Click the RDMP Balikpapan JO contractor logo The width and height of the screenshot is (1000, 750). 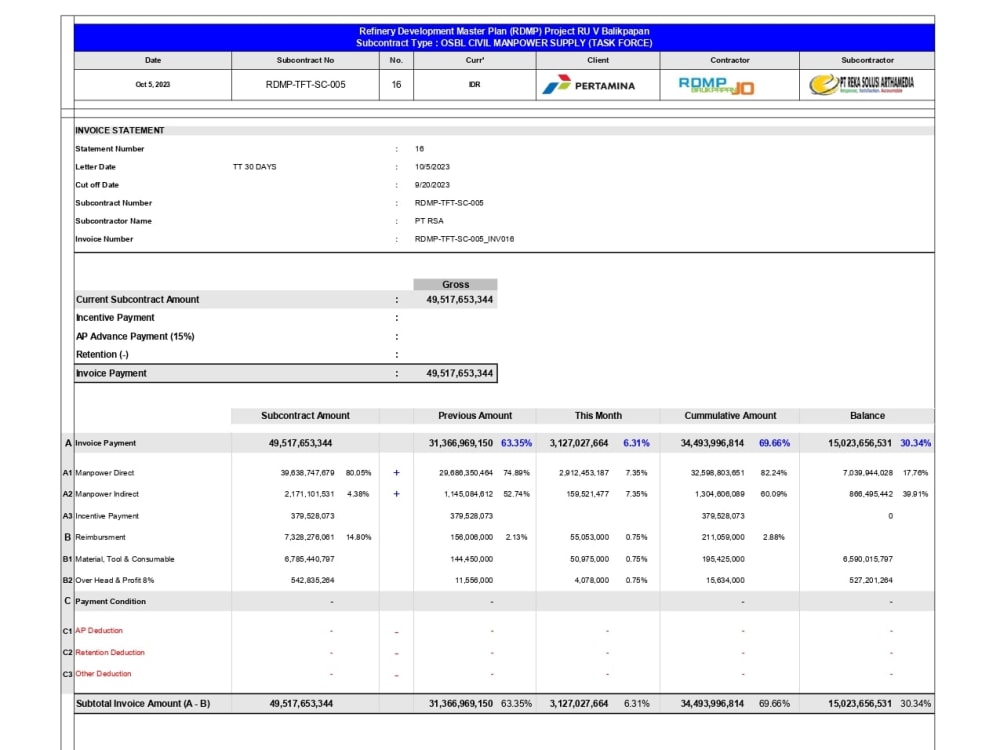(x=716, y=85)
